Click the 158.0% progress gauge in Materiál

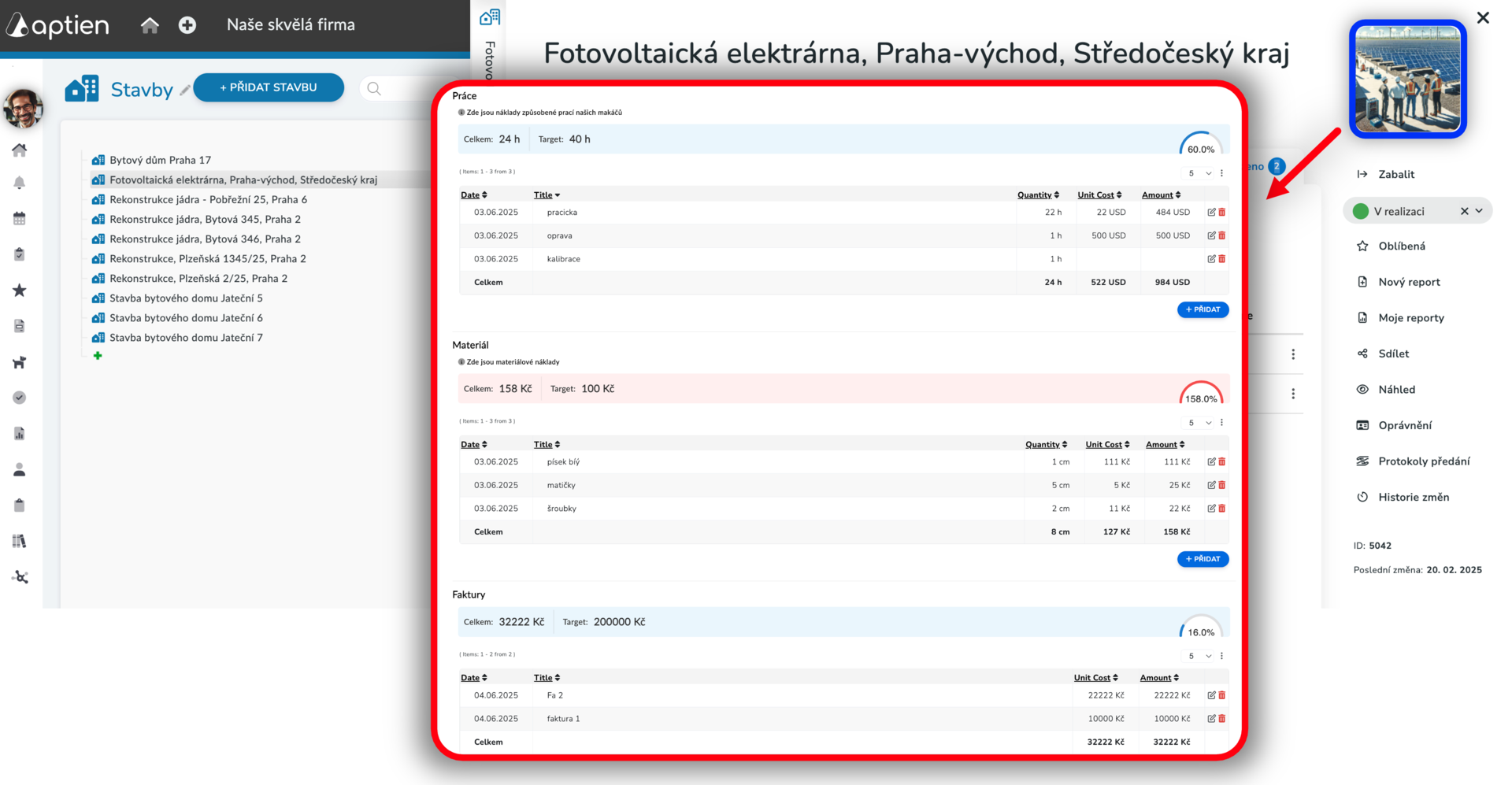pos(1201,393)
